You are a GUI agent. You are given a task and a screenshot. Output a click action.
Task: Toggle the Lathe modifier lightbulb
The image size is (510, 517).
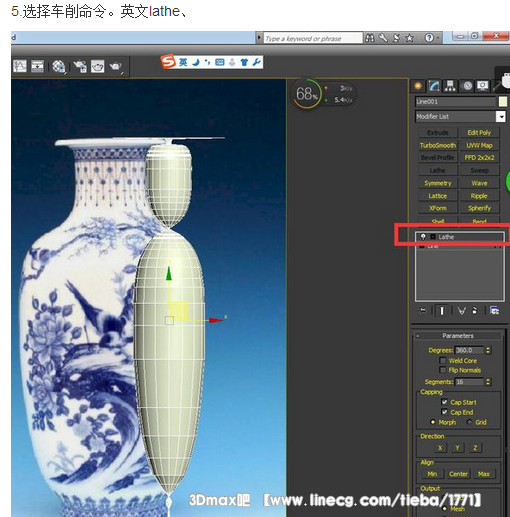pyautogui.click(x=423, y=237)
